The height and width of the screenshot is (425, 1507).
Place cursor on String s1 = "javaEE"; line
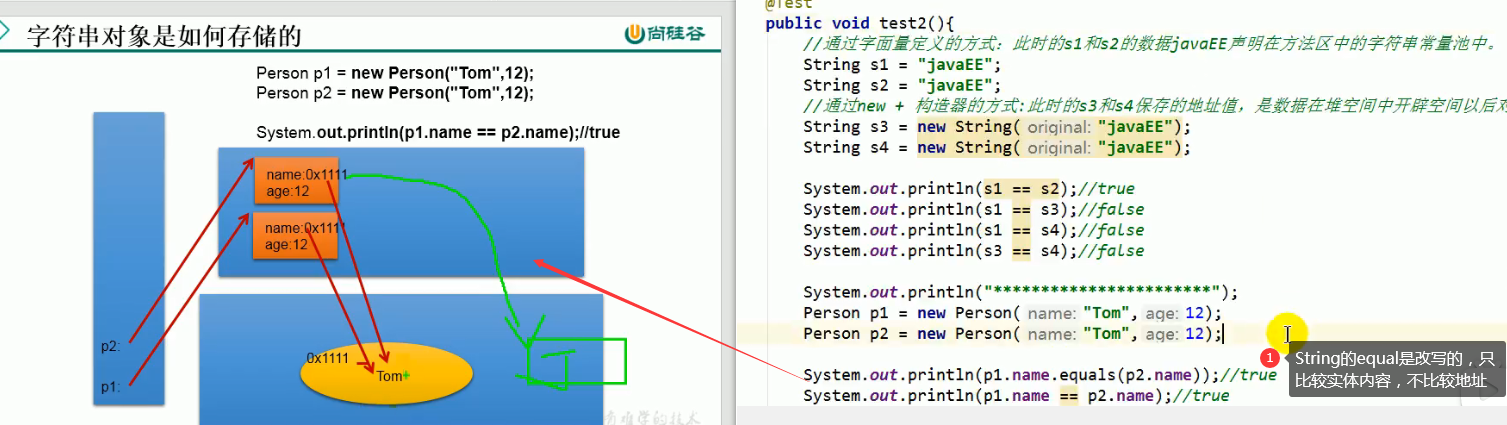tap(902, 65)
